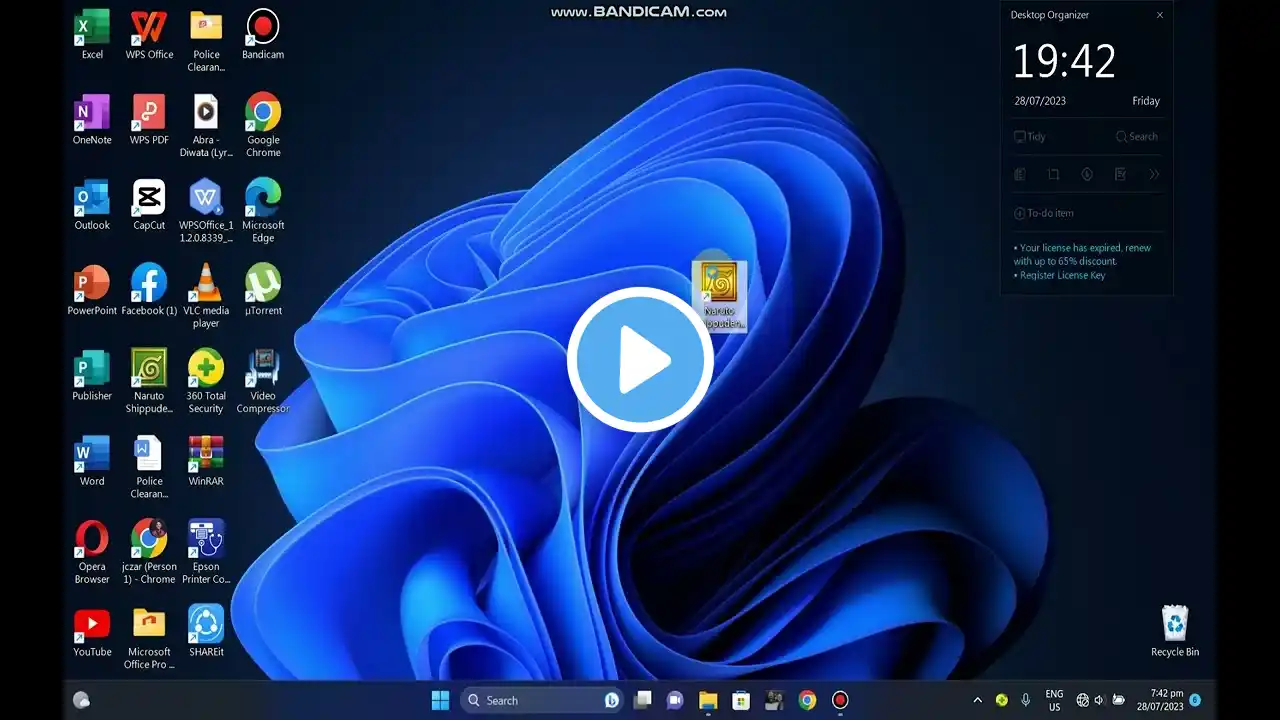Select the Abra - Diwata media file

click(206, 126)
